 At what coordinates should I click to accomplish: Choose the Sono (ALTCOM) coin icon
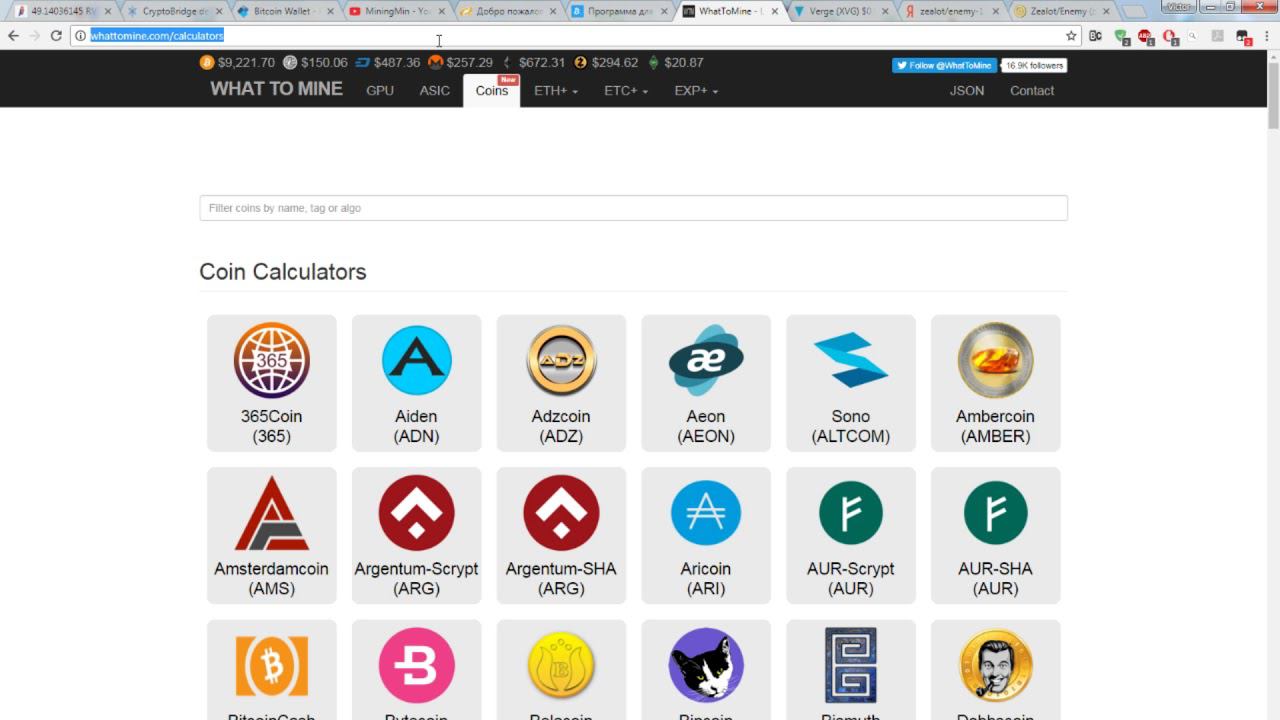pos(851,360)
